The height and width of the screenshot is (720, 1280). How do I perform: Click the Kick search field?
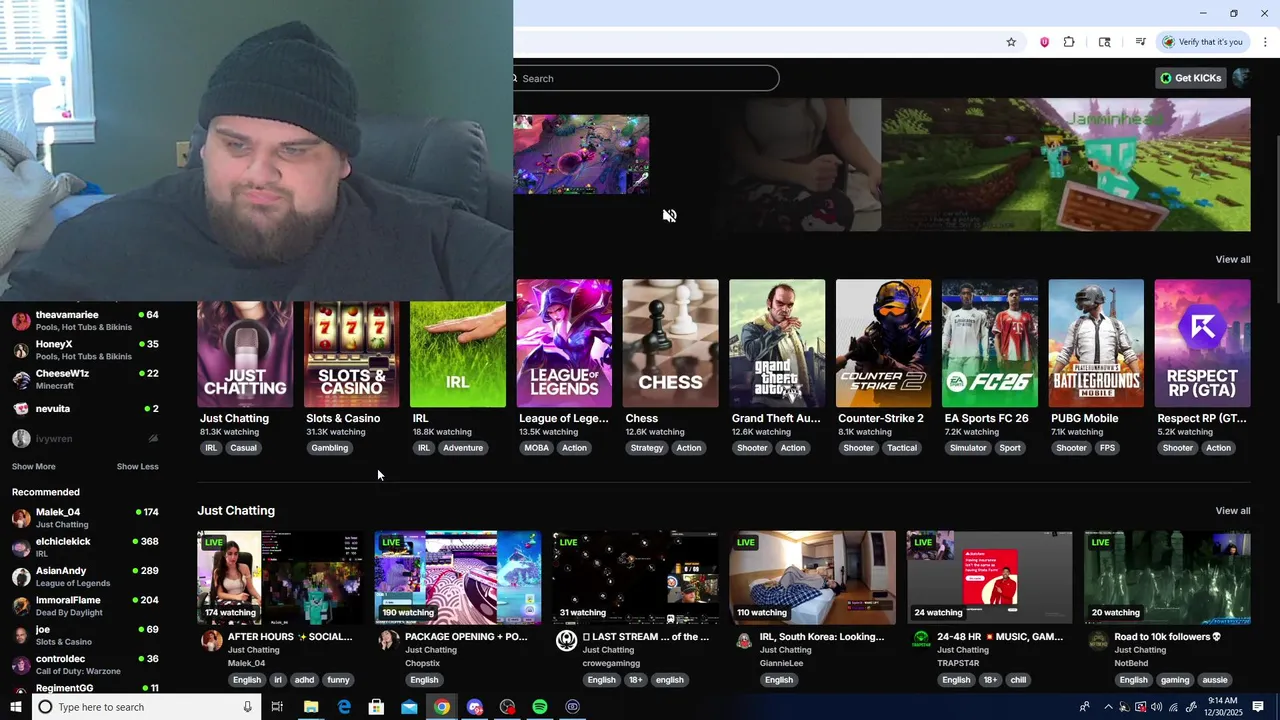[x=645, y=78]
